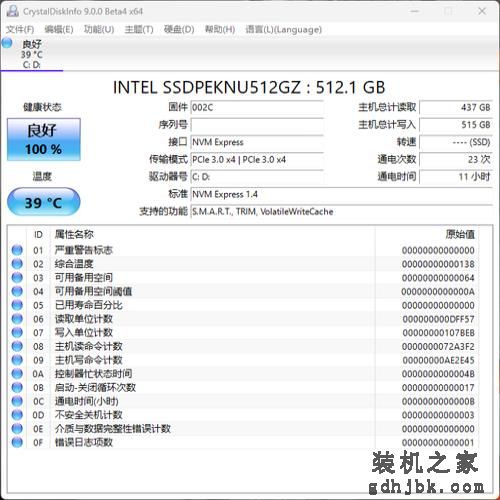Click the empty serial number field
This screenshot has height=500, width=500.
[x=257, y=125]
